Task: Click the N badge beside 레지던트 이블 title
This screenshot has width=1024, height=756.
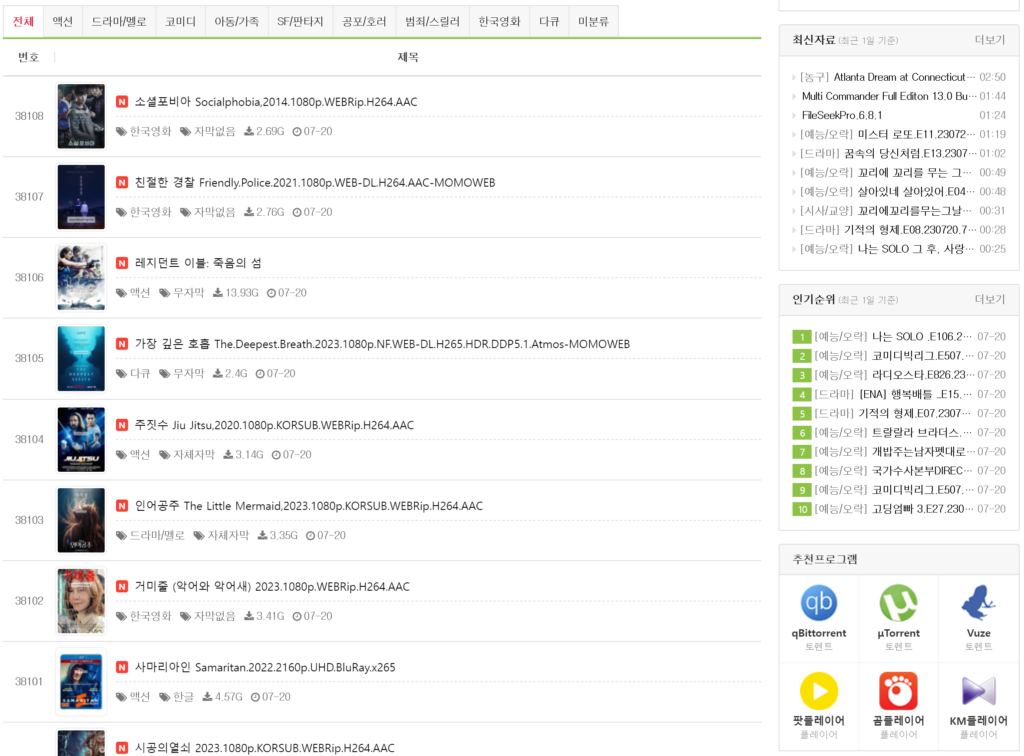Action: (x=122, y=263)
